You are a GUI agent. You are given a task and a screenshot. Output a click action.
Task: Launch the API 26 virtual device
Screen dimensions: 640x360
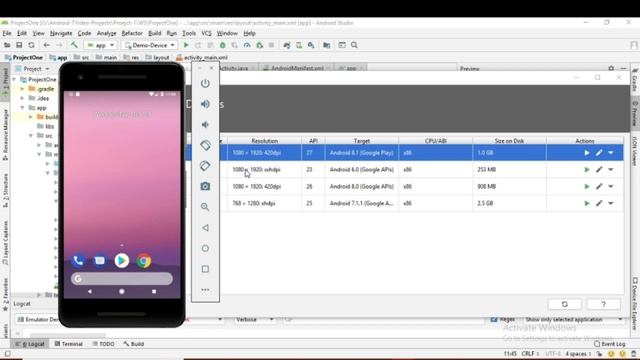(x=587, y=187)
